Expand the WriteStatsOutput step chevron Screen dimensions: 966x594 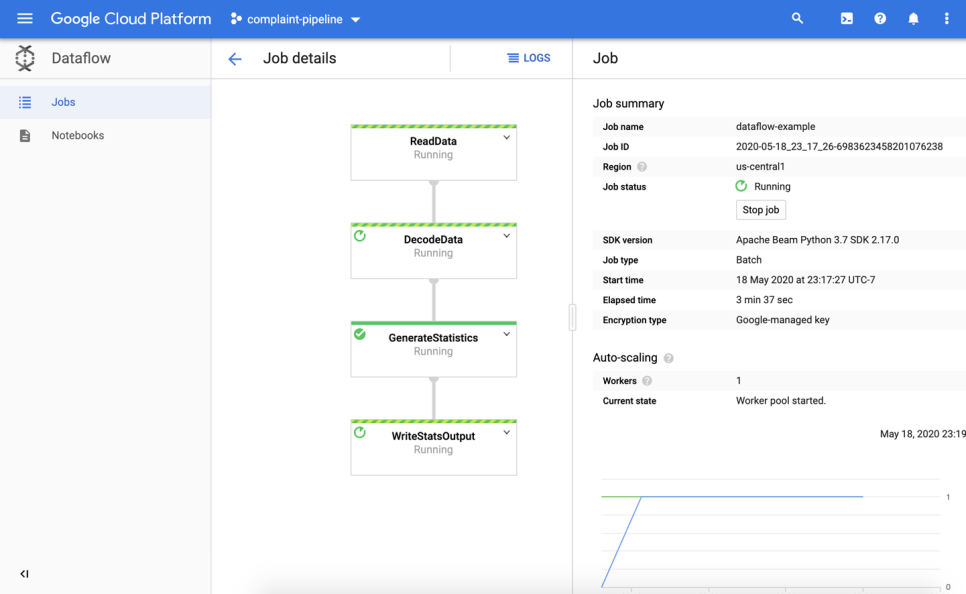point(506,433)
